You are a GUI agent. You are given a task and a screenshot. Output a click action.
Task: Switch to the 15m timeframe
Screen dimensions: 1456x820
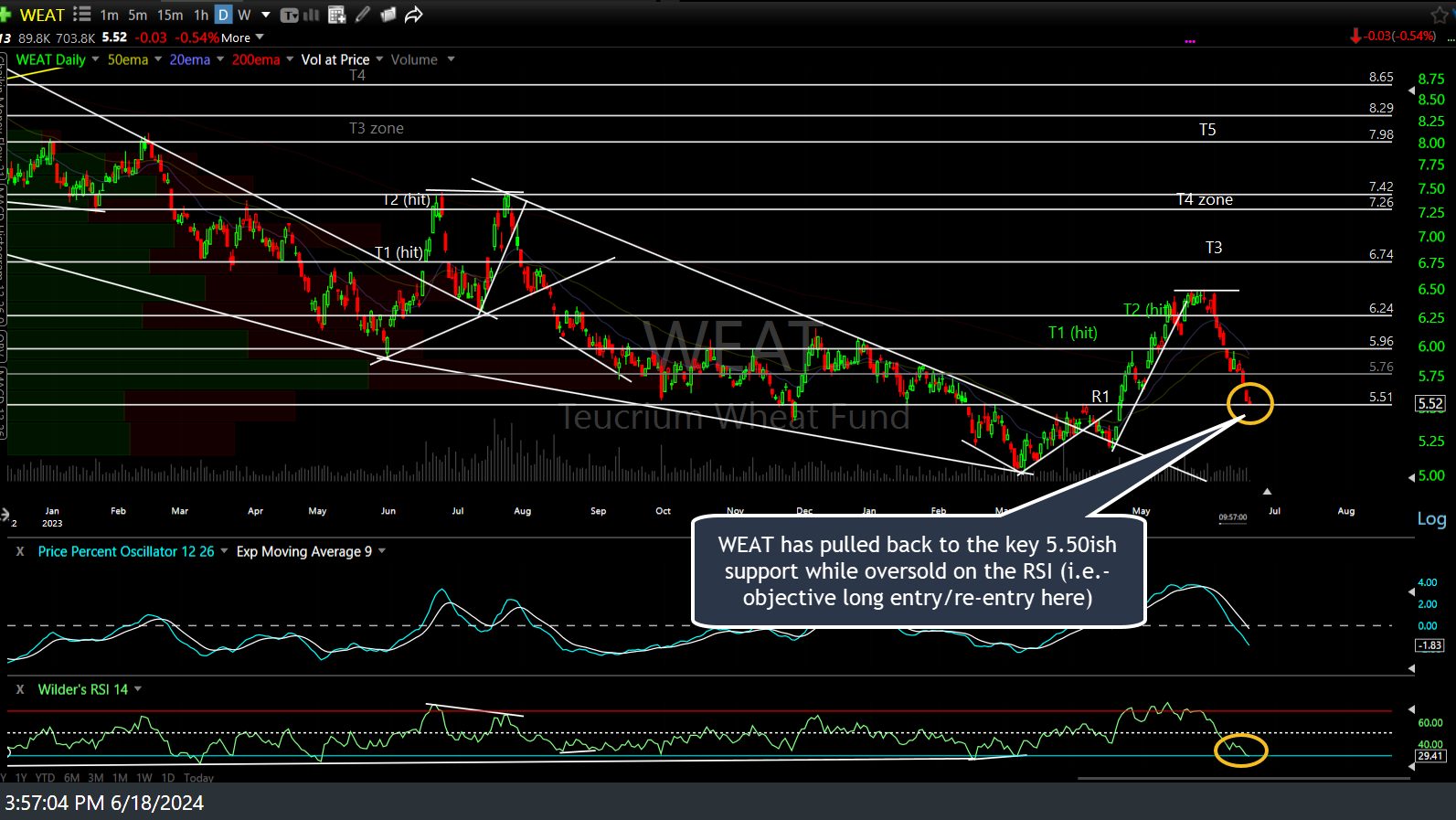[170, 15]
